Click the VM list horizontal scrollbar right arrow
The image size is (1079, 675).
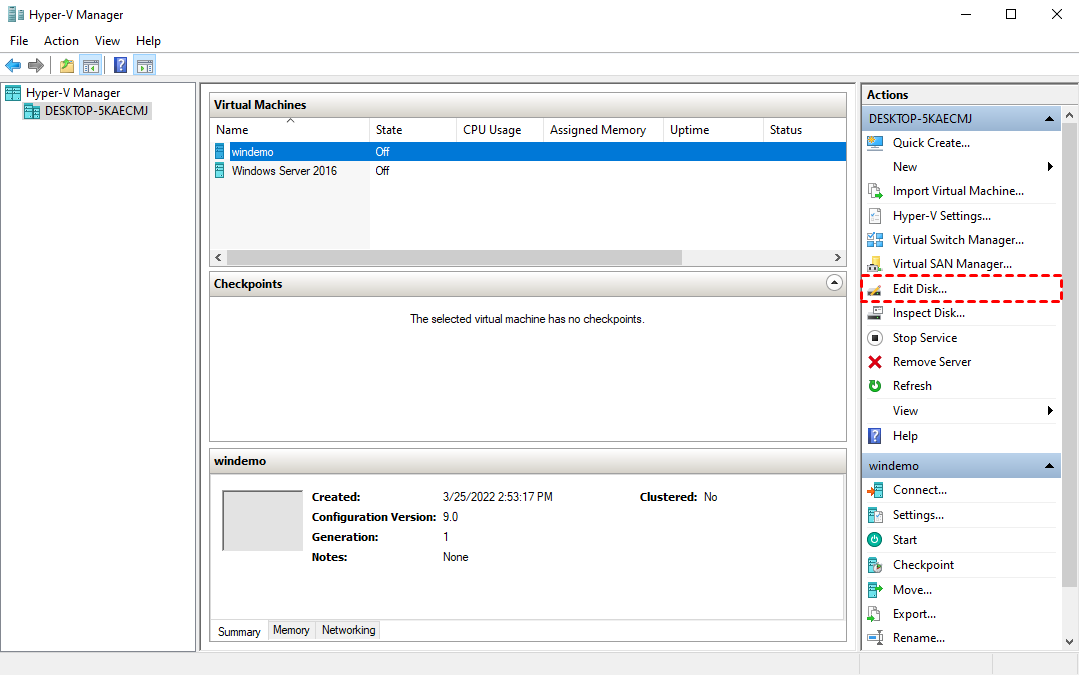(837, 257)
